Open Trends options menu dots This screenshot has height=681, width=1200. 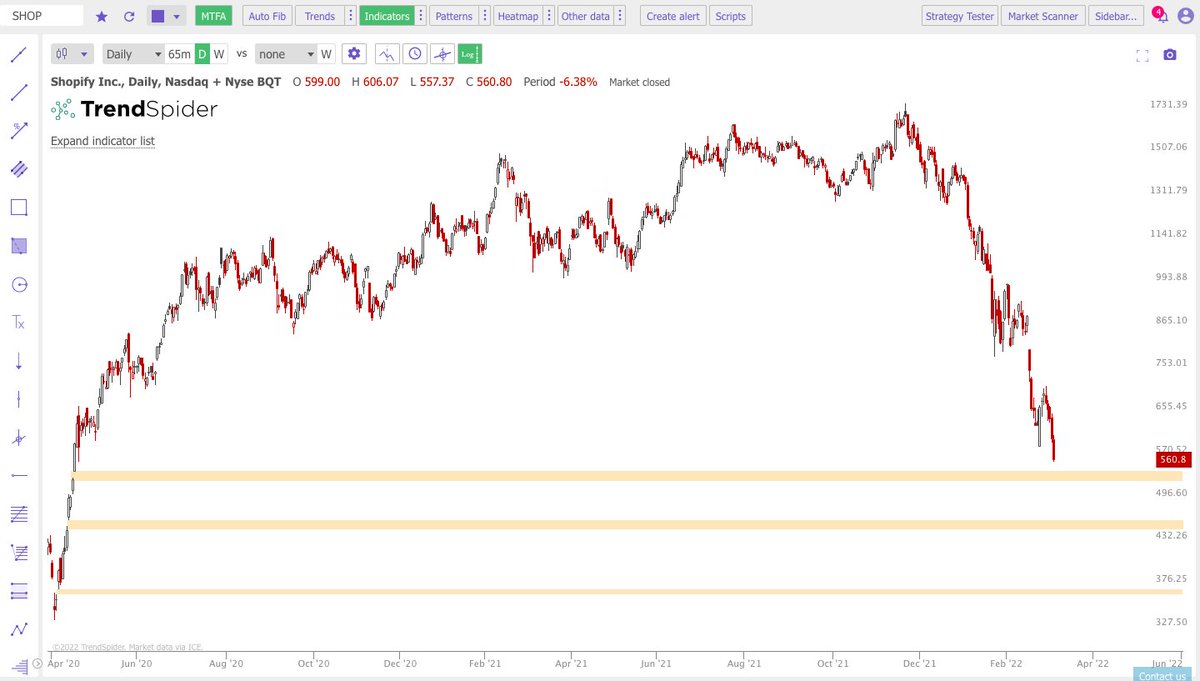coord(349,17)
